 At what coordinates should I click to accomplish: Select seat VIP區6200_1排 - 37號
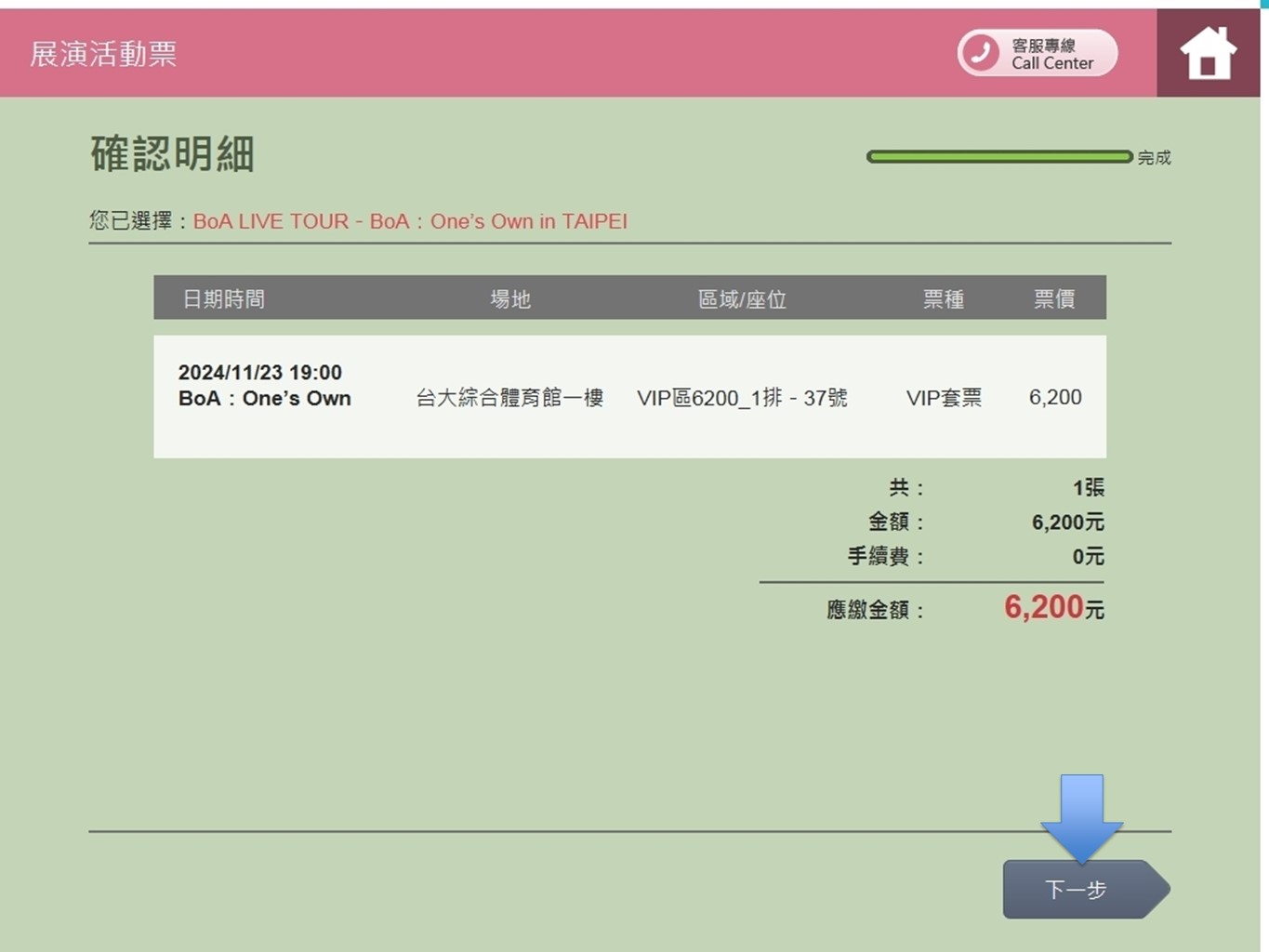742,398
